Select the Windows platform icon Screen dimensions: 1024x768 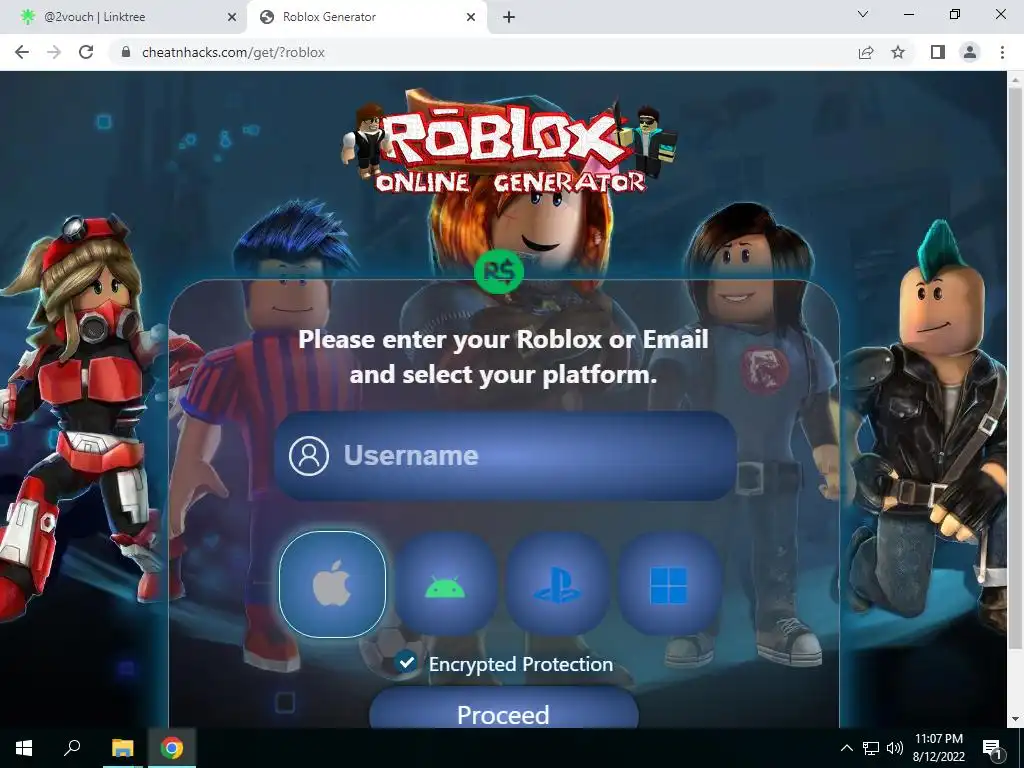[x=669, y=584]
